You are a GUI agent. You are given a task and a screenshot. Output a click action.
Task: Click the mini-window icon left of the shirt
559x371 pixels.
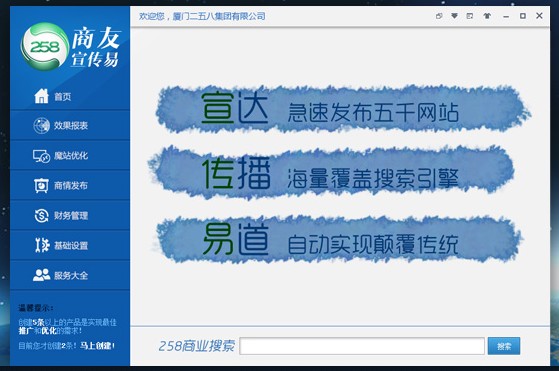pos(470,16)
